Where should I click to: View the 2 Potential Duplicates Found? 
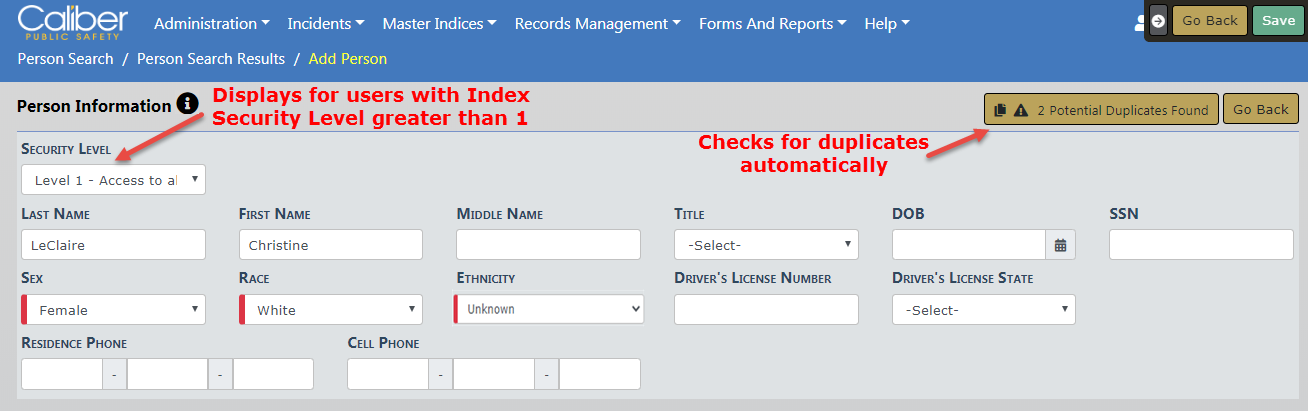tap(1101, 110)
